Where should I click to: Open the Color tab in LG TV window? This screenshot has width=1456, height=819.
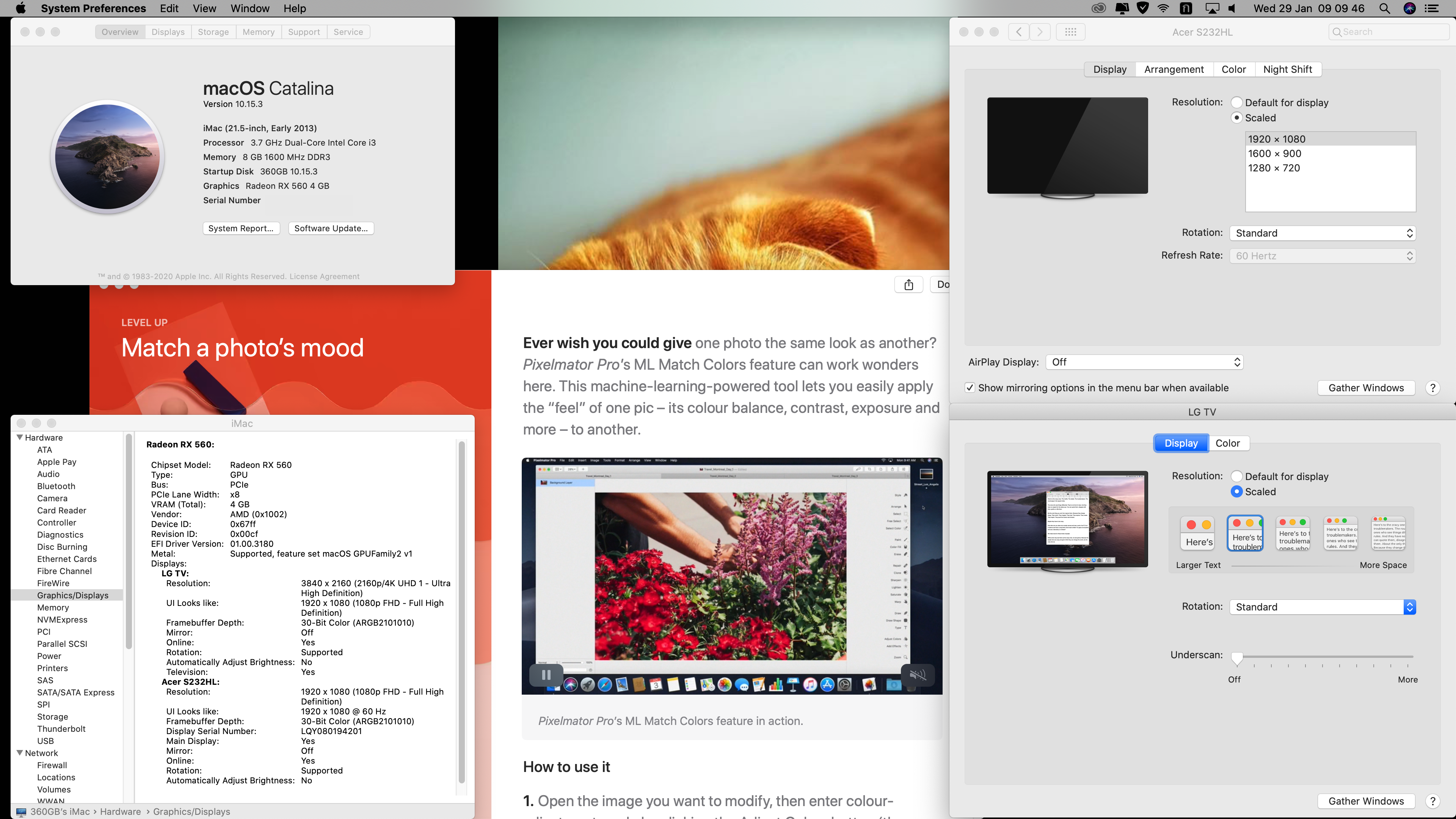click(x=1228, y=443)
